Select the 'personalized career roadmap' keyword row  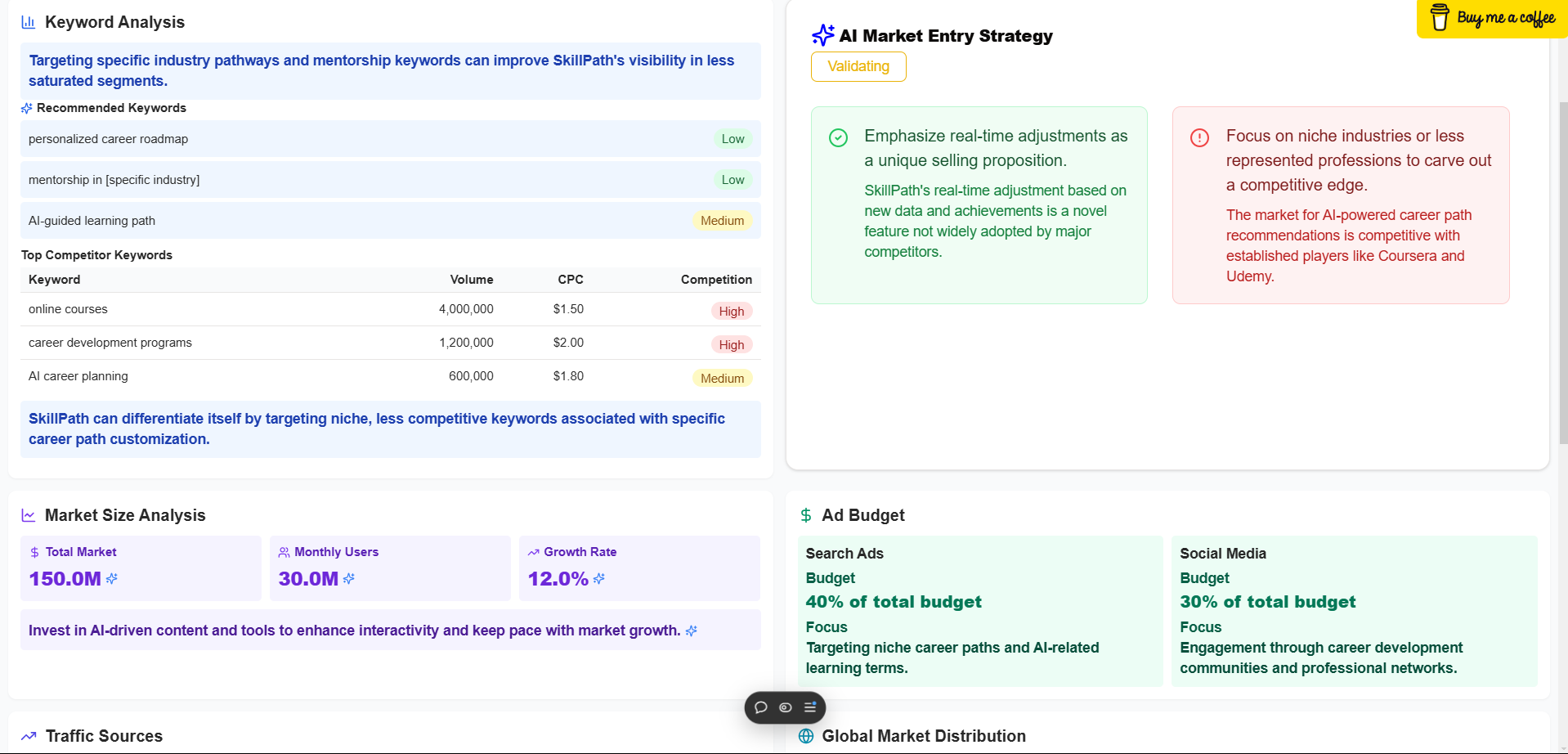coord(391,139)
